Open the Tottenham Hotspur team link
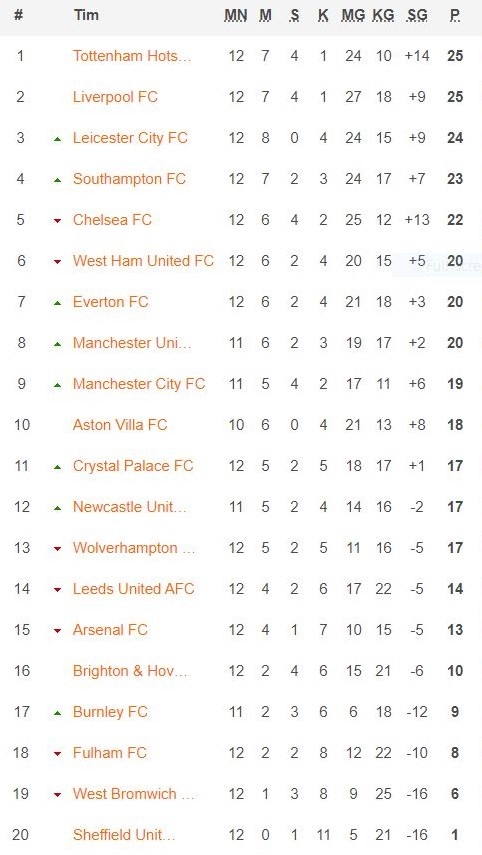This screenshot has height=855, width=482. [132, 56]
